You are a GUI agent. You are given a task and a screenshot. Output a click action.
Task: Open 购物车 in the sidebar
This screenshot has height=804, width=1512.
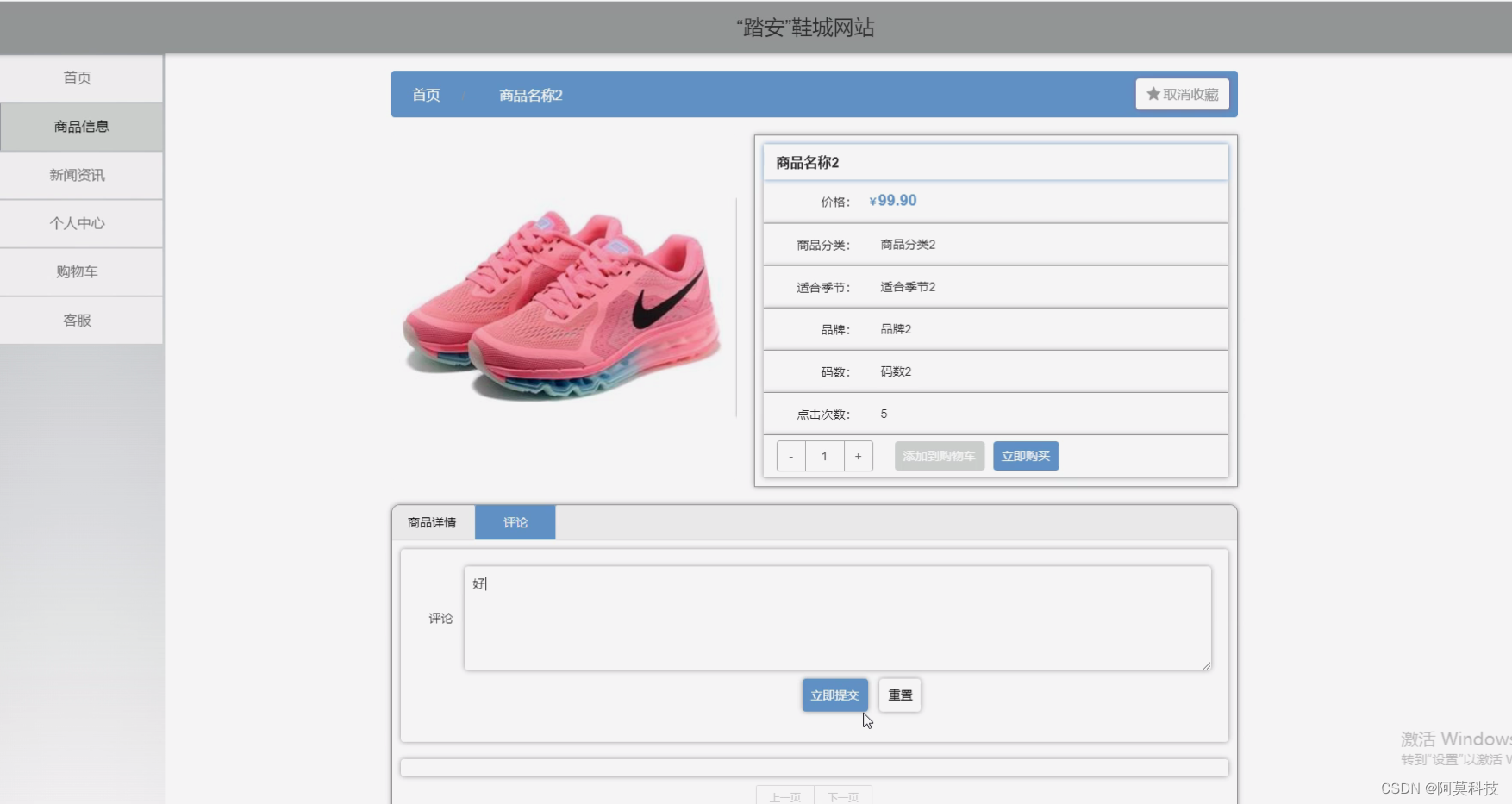(x=81, y=271)
